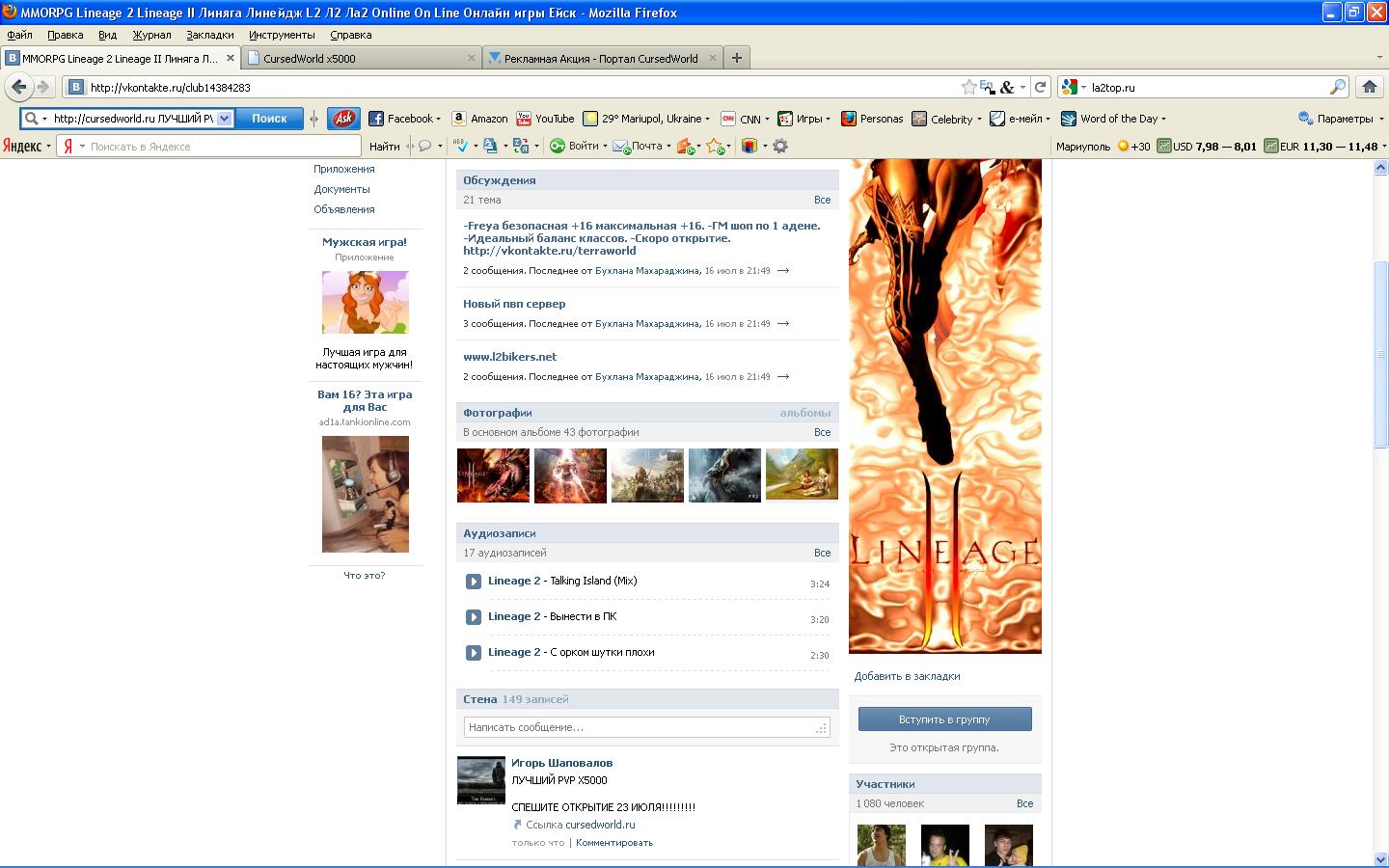Click the Вступить в группу button

[x=944, y=719]
